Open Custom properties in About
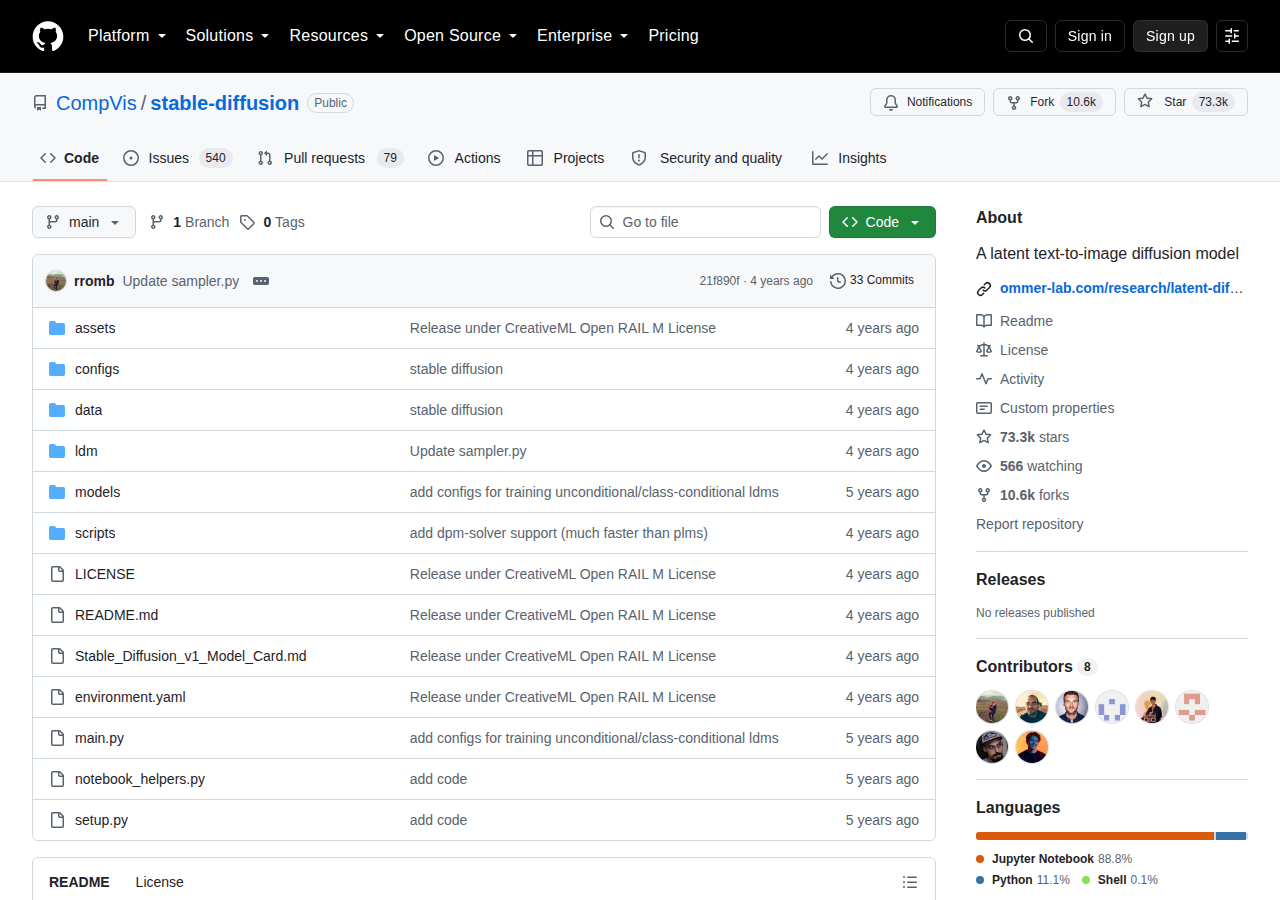Screen dimensions: 1280x900 point(1045,408)
